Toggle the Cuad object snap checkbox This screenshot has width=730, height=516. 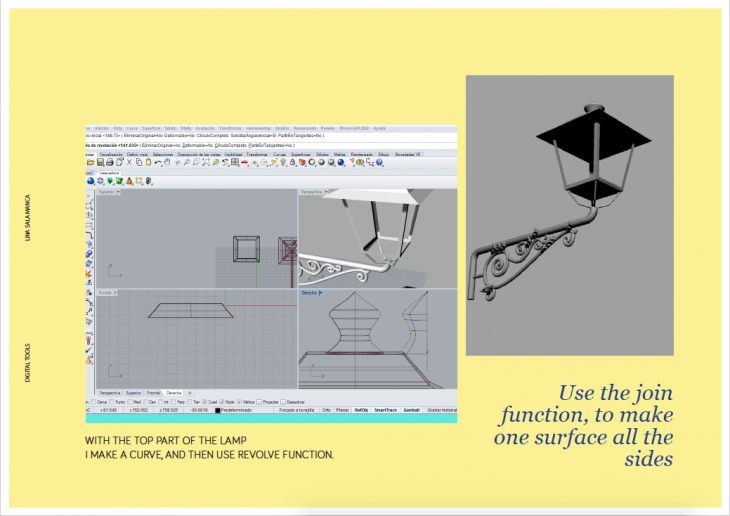(x=205, y=401)
